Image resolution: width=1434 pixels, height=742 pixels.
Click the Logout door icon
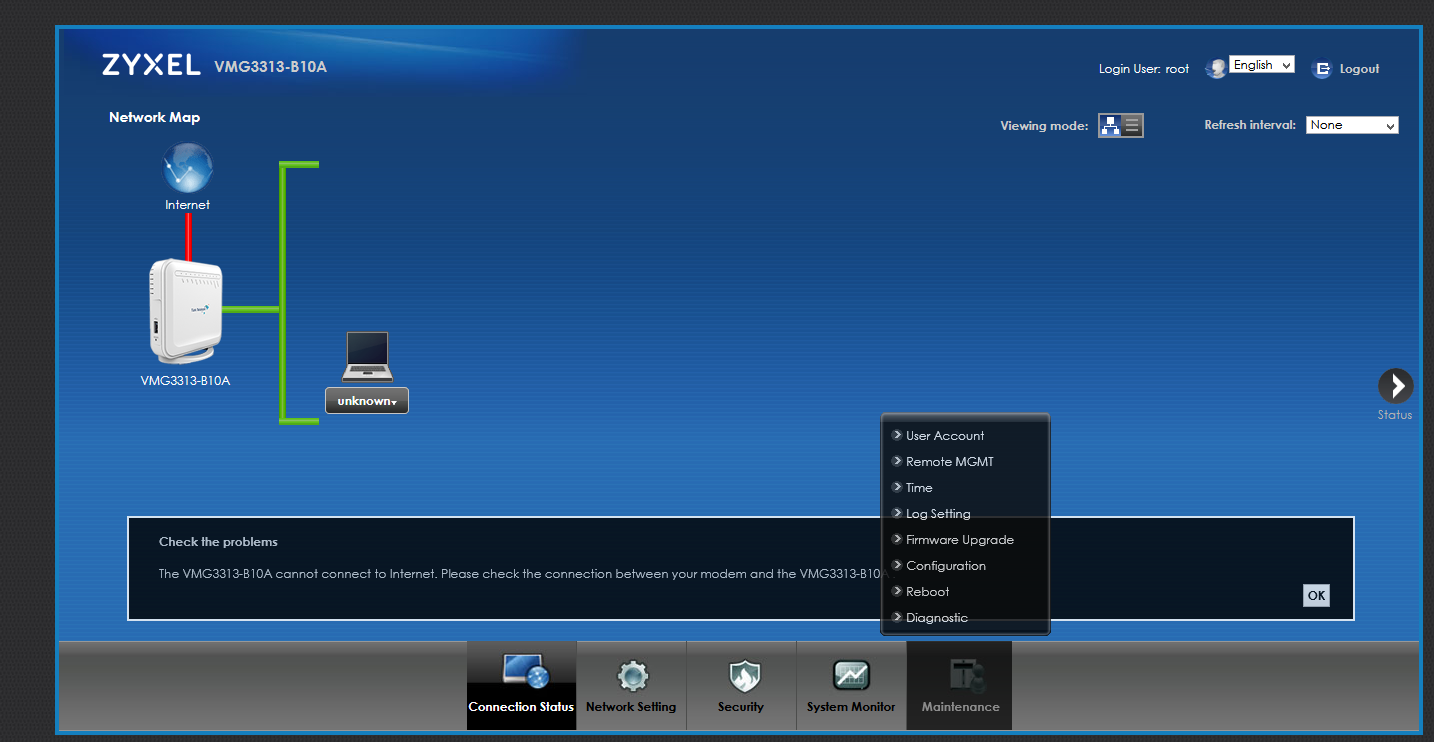point(1322,69)
